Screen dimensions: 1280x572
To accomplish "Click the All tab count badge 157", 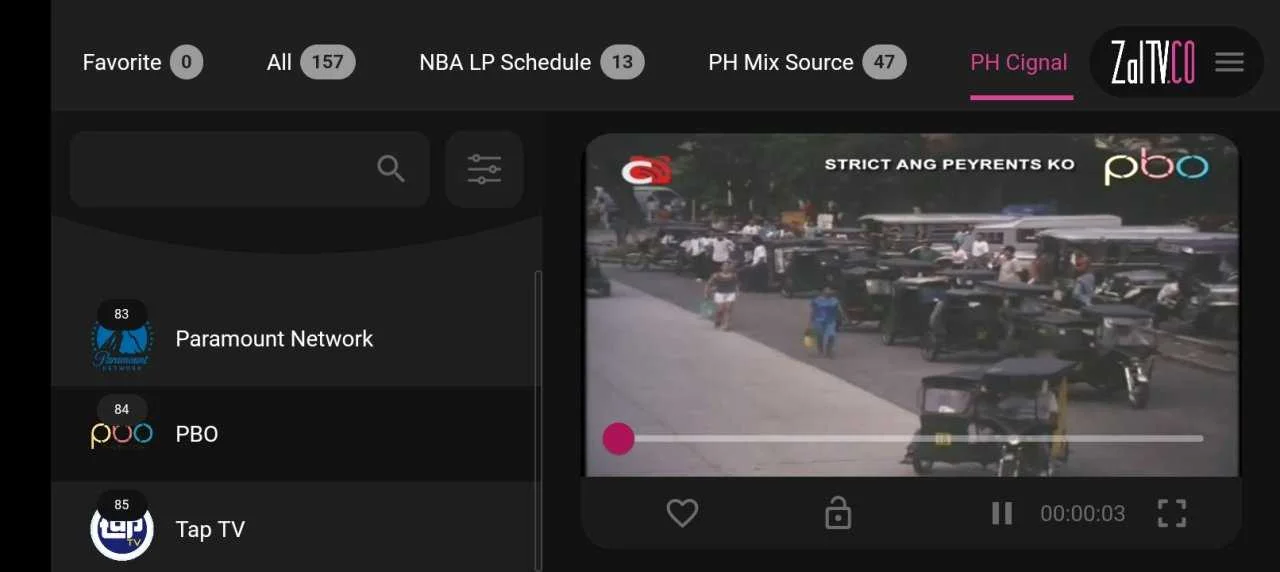I will click(327, 62).
